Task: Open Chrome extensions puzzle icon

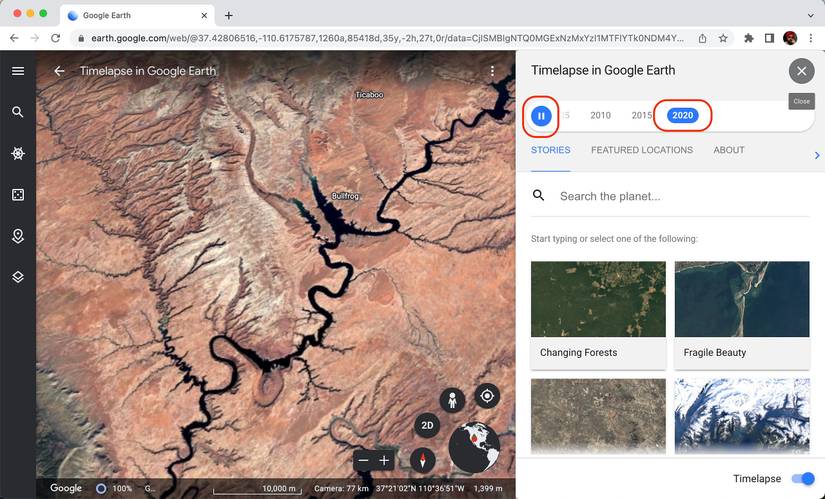Action: pos(748,38)
